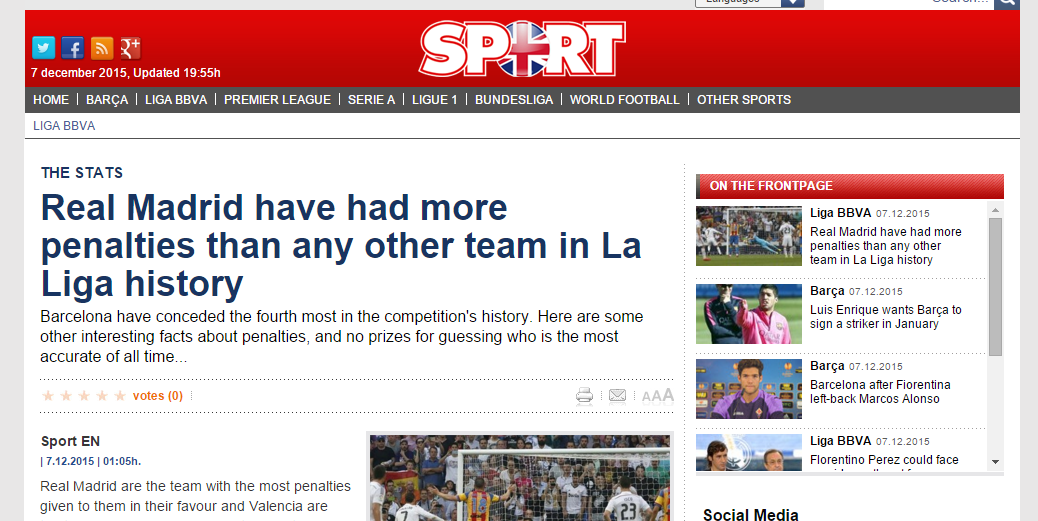Open the Facebook social icon
Screen dimensions: 1038x521
[73, 48]
